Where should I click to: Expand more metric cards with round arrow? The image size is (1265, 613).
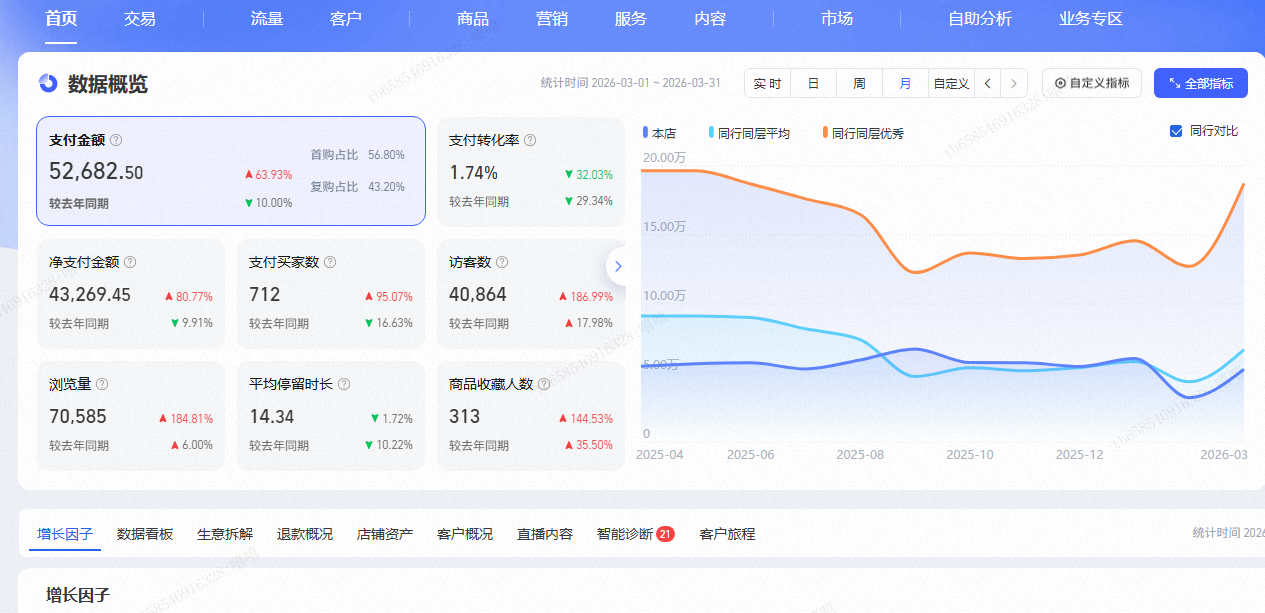point(618,266)
